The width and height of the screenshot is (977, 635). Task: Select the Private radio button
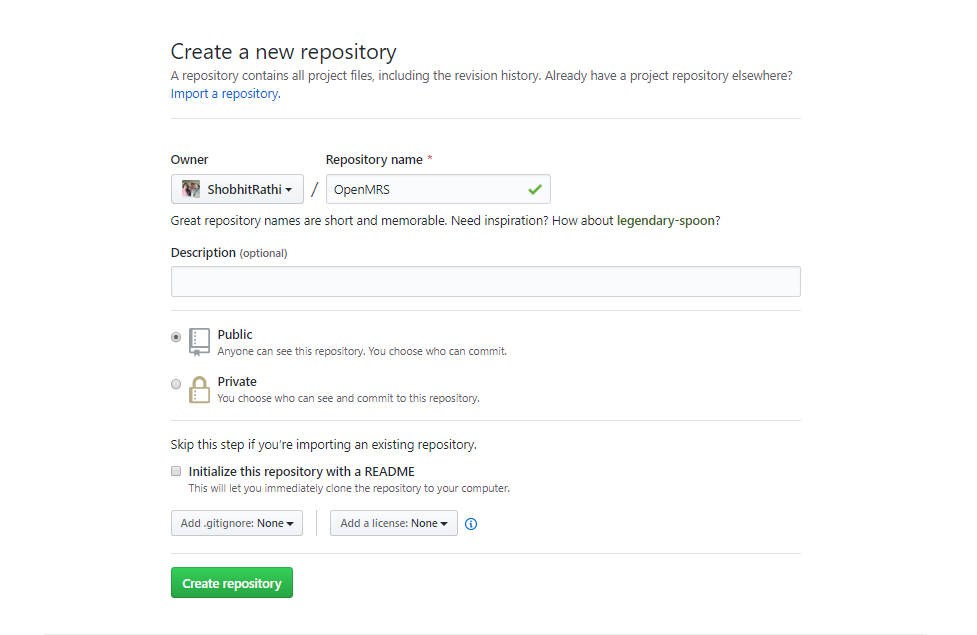(x=176, y=384)
